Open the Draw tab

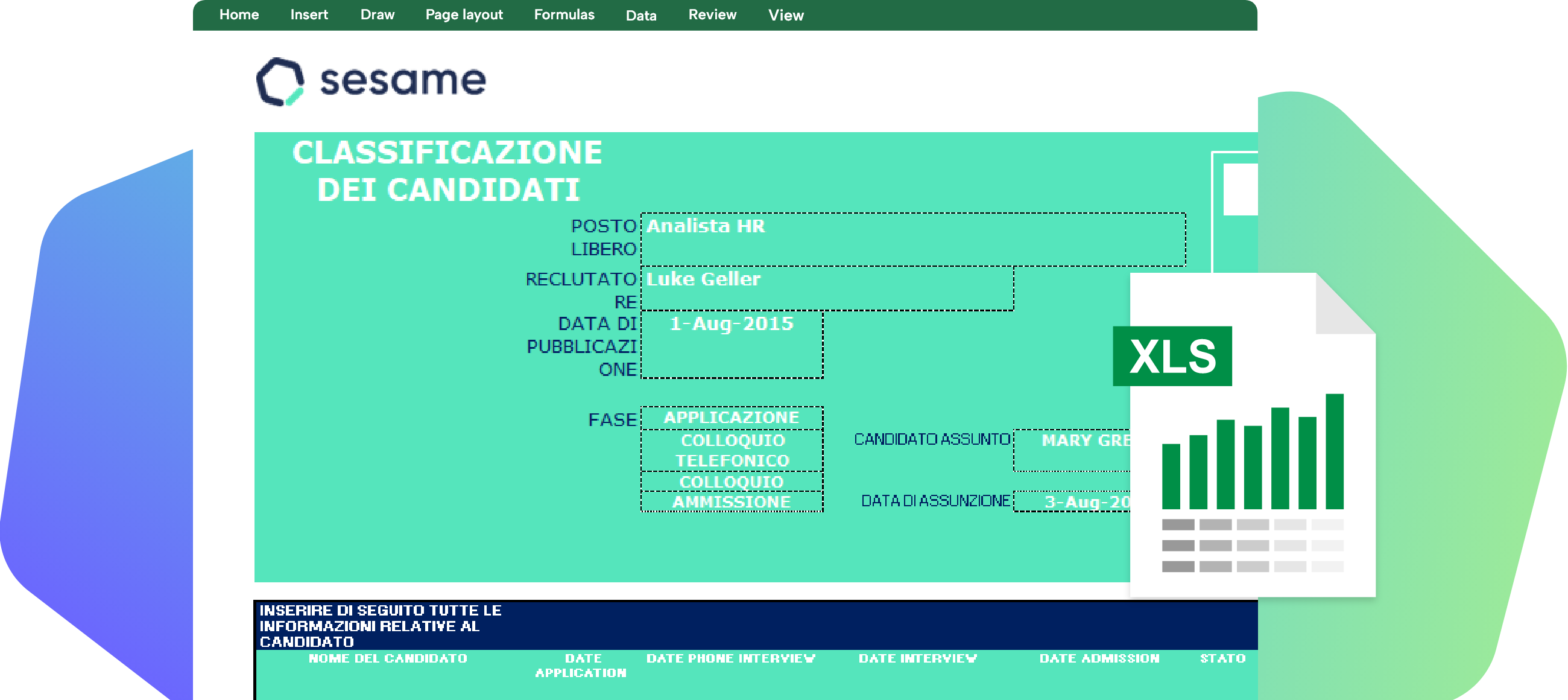(377, 14)
